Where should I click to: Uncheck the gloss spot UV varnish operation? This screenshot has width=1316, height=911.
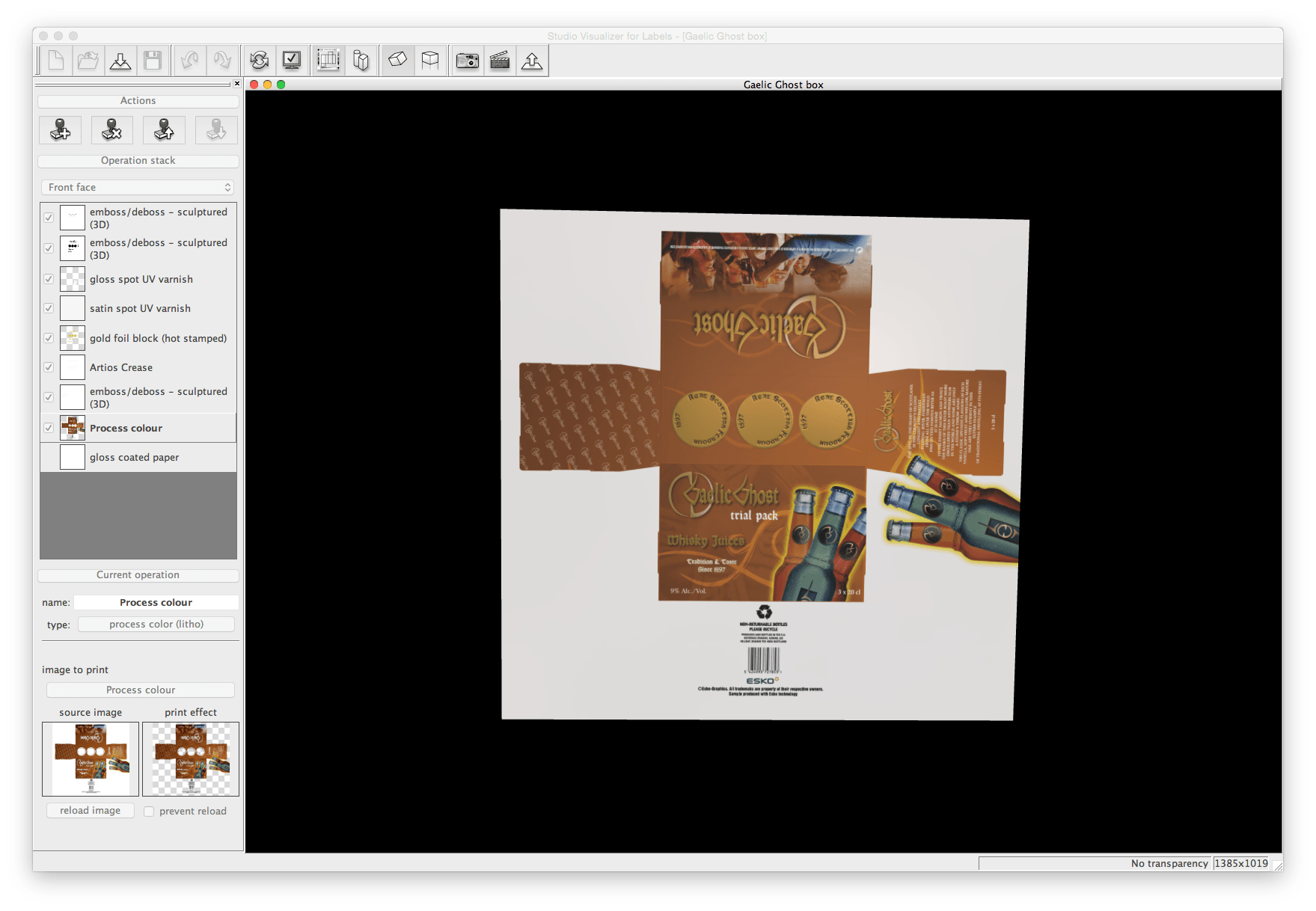tap(49, 279)
